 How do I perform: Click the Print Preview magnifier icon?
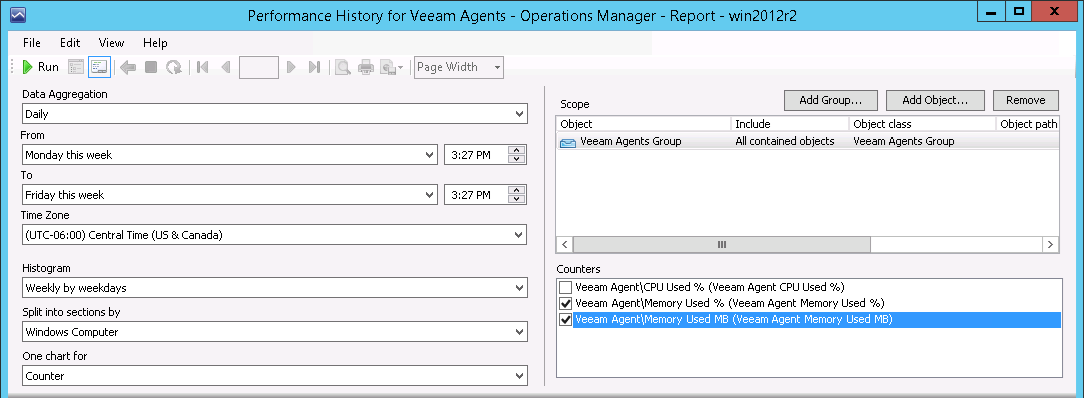tap(342, 67)
